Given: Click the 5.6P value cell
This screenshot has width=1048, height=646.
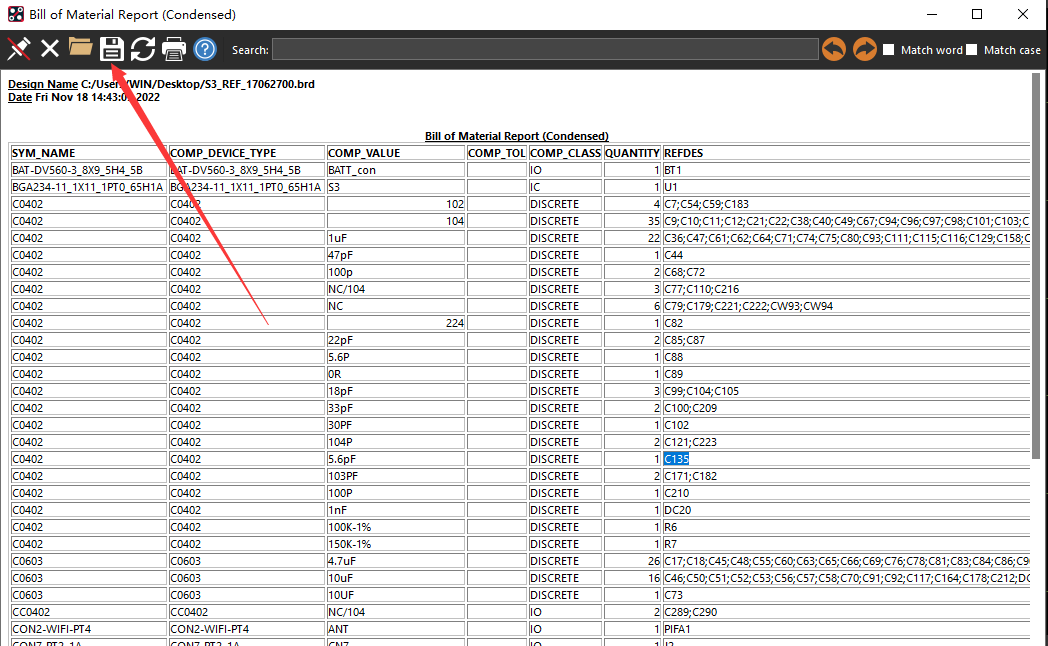Looking at the screenshot, I should click(x=396, y=357).
